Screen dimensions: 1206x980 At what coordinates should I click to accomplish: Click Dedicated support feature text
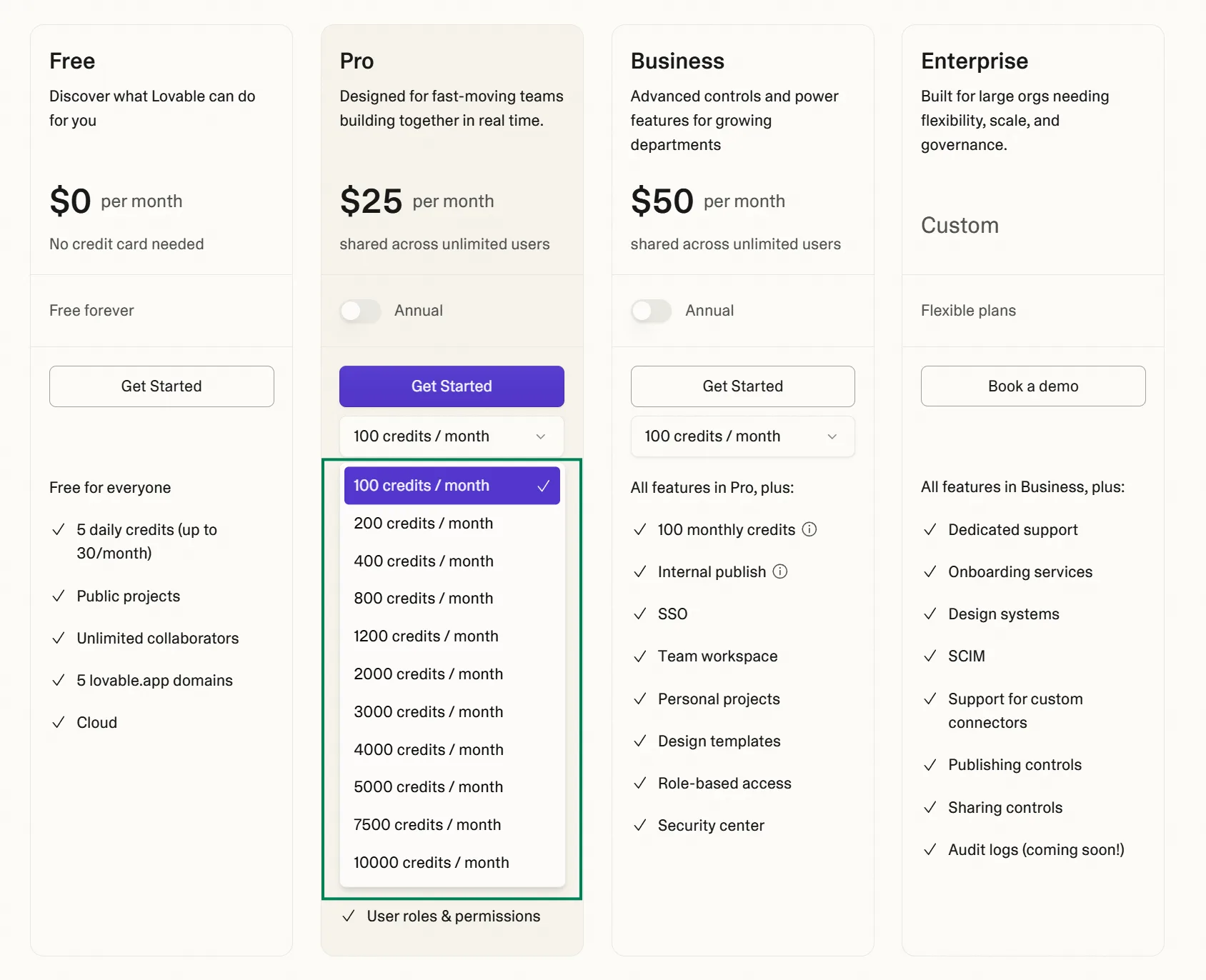click(1012, 530)
